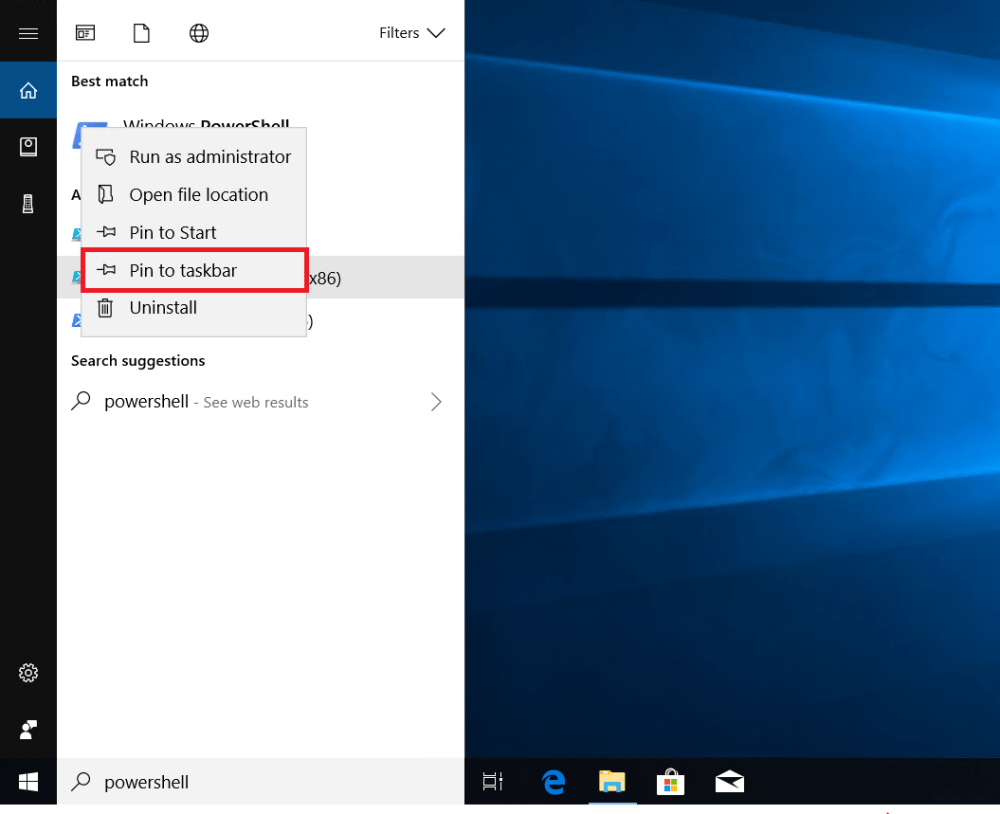
Task: Click the Feedback person icon
Action: click(x=28, y=729)
